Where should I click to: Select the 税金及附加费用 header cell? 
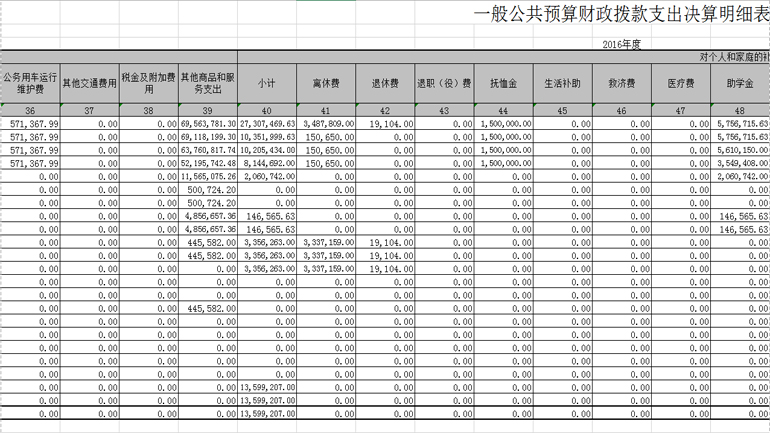click(x=149, y=83)
